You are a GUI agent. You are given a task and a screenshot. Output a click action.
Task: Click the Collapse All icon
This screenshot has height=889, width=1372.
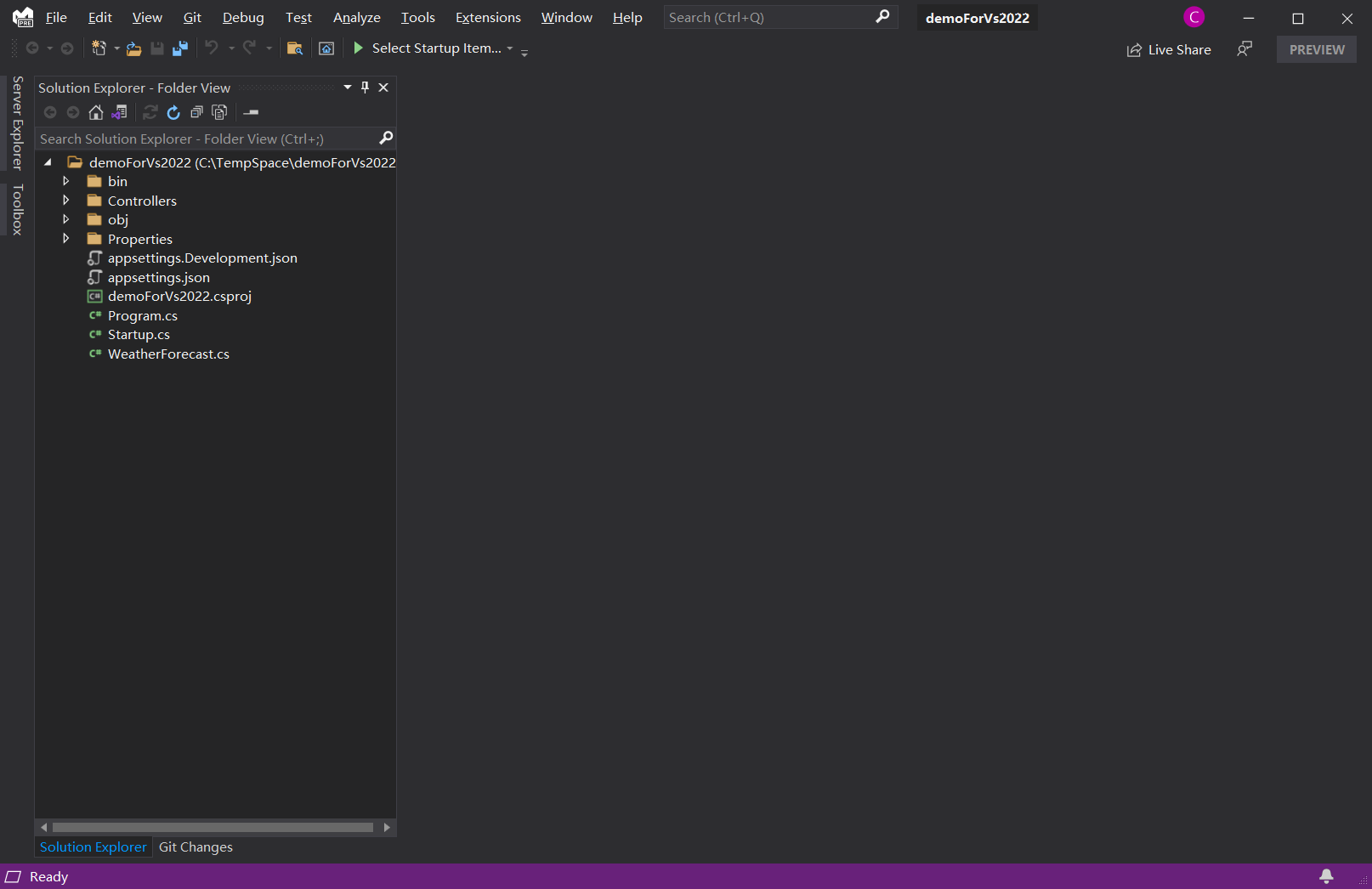pyautogui.click(x=196, y=112)
